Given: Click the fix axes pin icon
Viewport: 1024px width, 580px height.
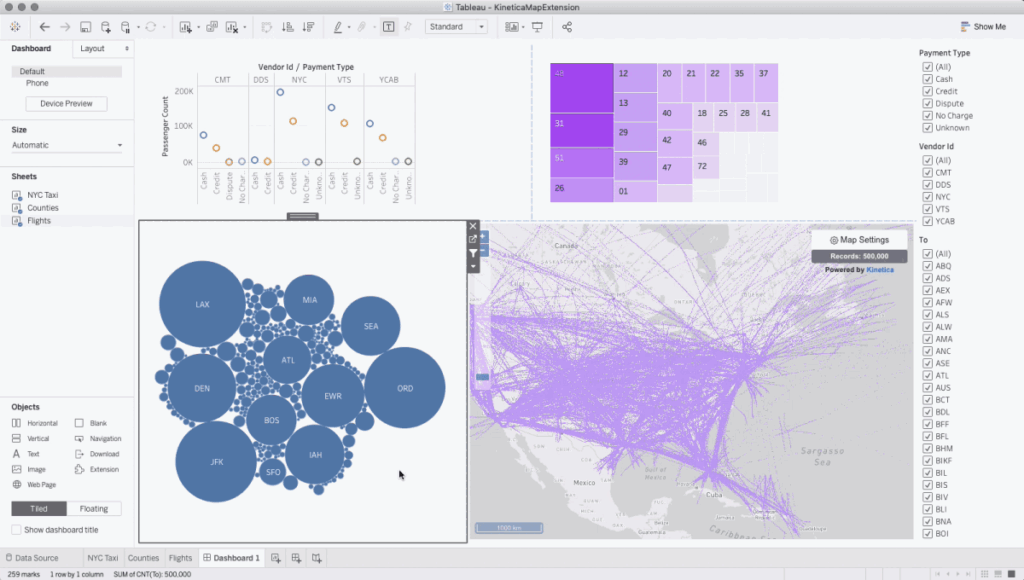Looking at the screenshot, I should point(408,27).
